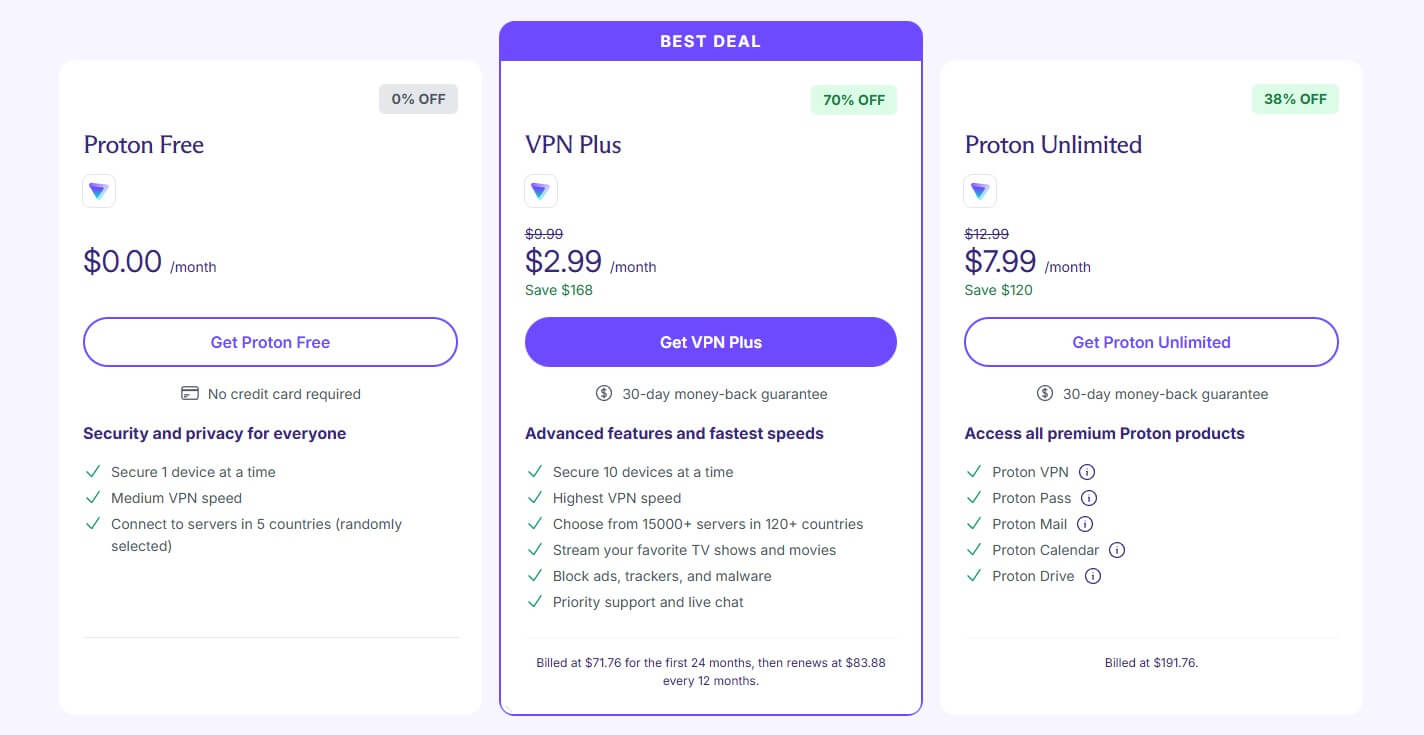Select the Get VPN Plus button
This screenshot has height=735, width=1424.
pos(710,342)
